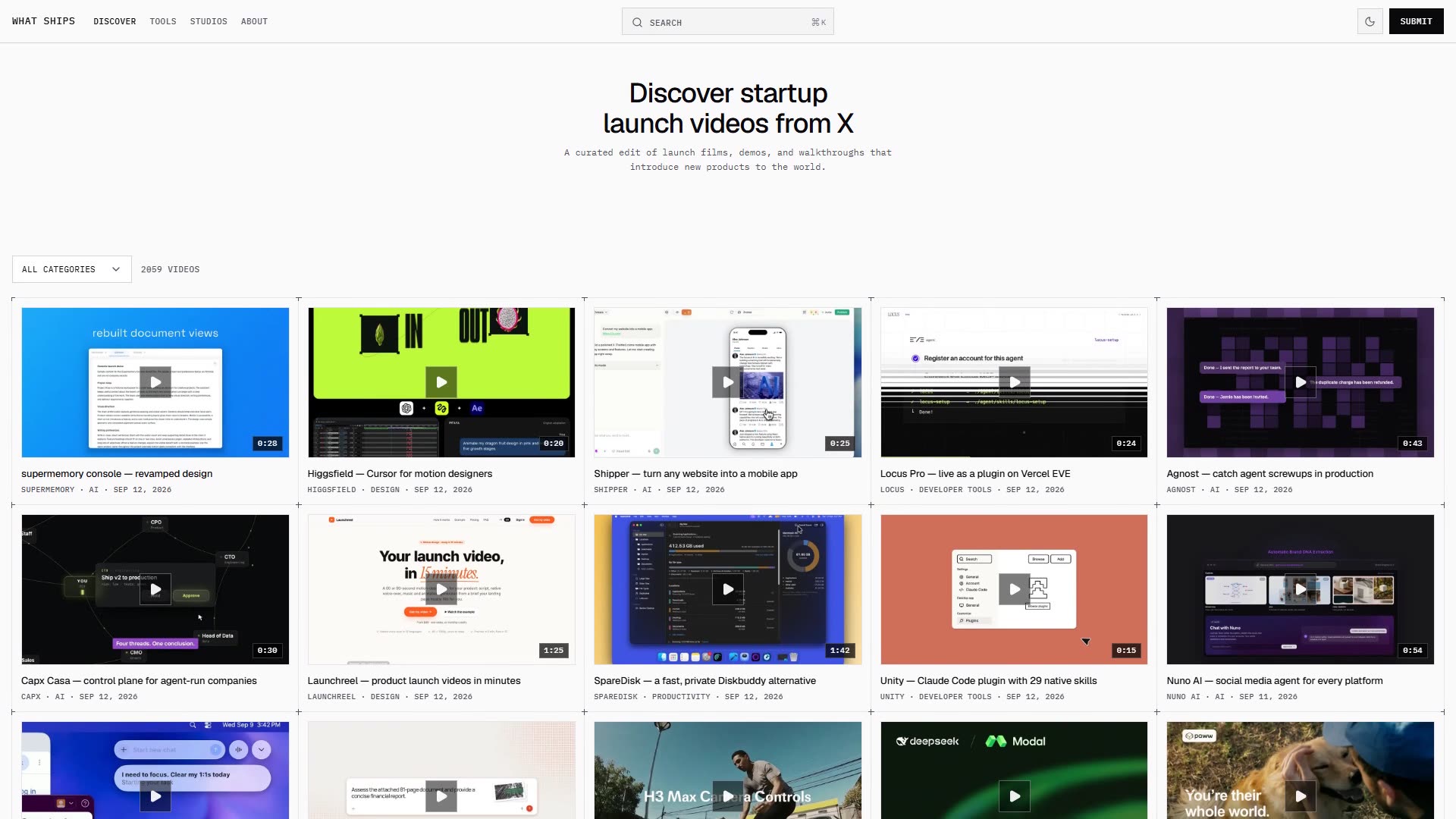Click metadata 'SUPERMEMORY · AI · SEP 12, 2026'
Screen dimensions: 1456x819
(x=96, y=490)
